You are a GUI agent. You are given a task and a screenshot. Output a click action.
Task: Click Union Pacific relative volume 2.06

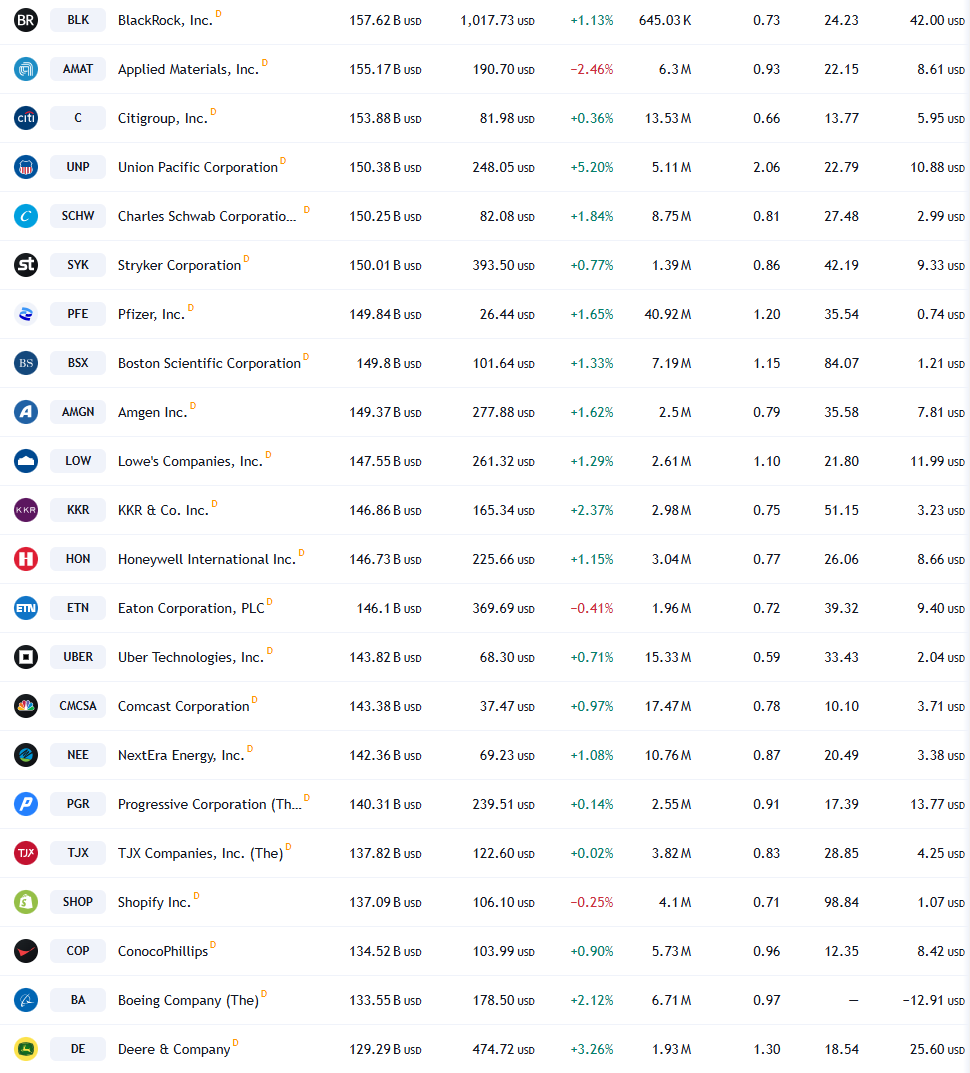pyautogui.click(x=767, y=168)
